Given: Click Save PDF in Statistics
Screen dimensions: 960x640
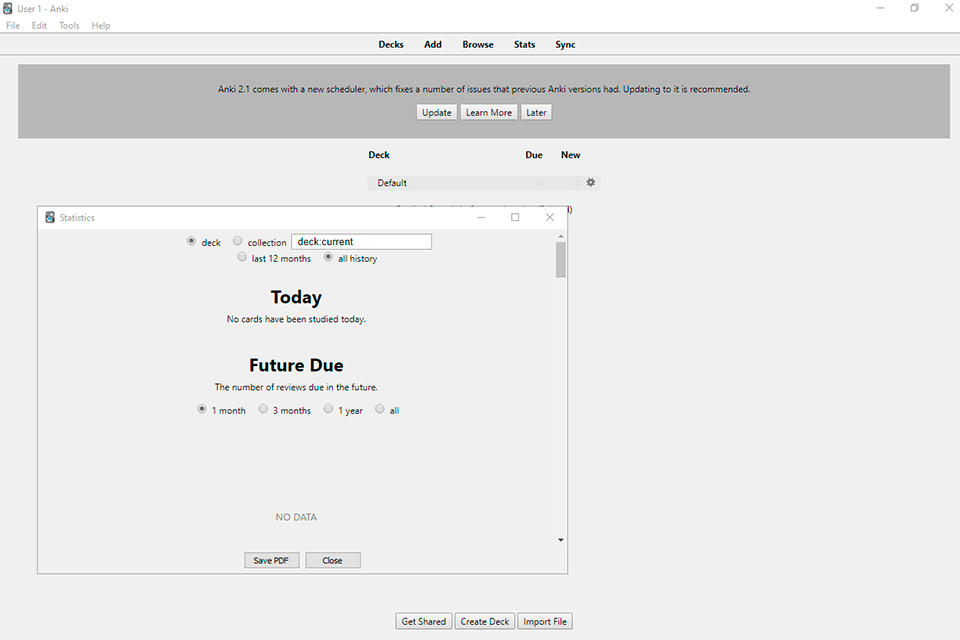Looking at the screenshot, I should point(271,560).
